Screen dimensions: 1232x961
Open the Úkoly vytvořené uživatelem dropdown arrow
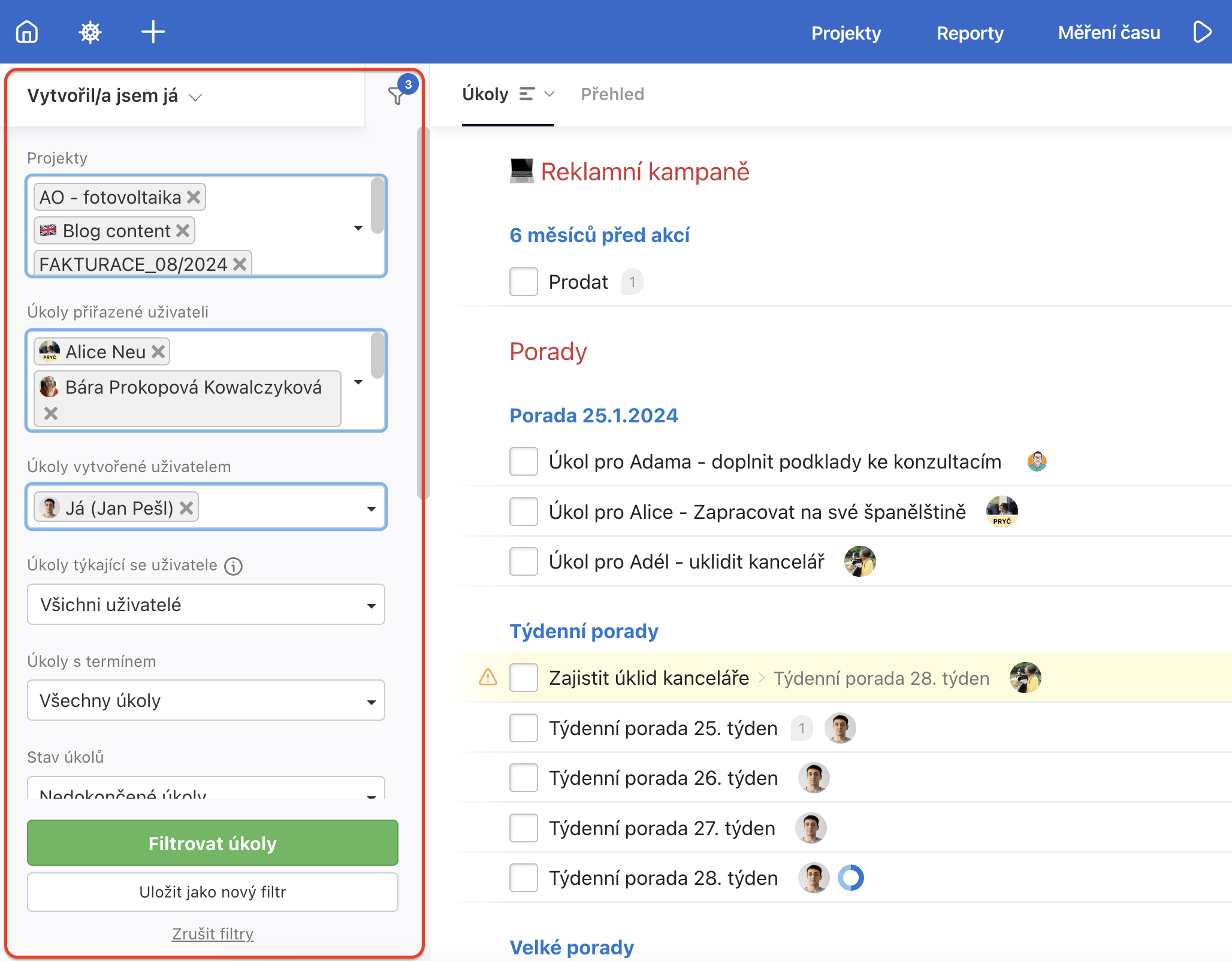tap(372, 509)
